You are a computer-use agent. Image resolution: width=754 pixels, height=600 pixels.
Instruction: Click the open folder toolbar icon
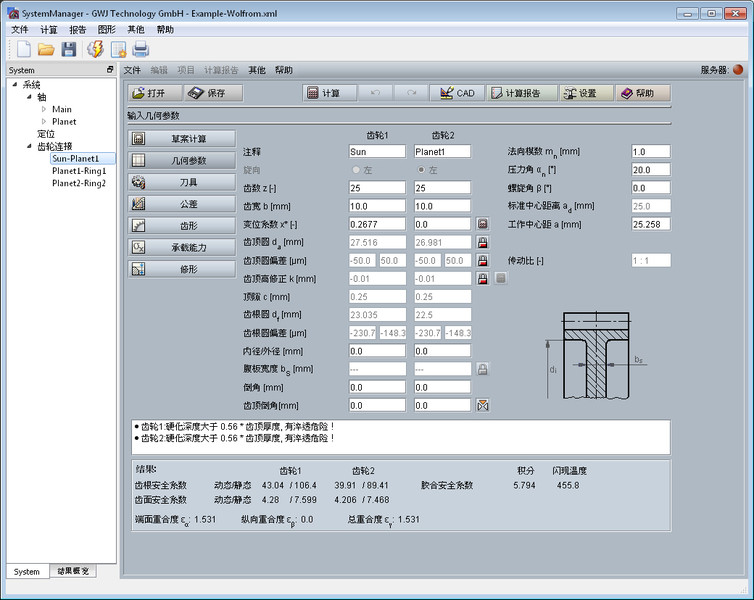(x=45, y=49)
